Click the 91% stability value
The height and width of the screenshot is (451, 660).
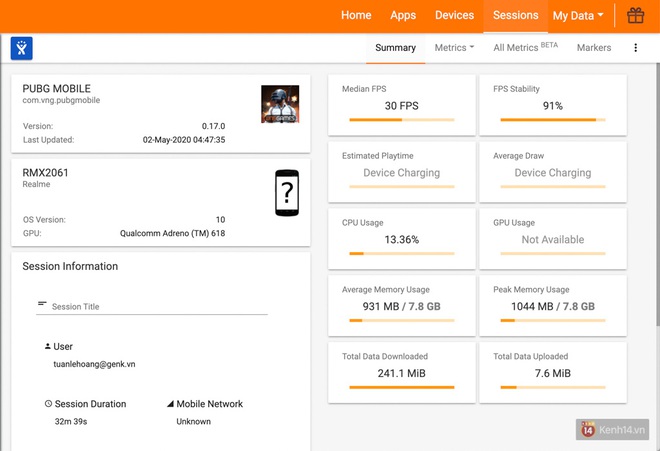pos(553,106)
